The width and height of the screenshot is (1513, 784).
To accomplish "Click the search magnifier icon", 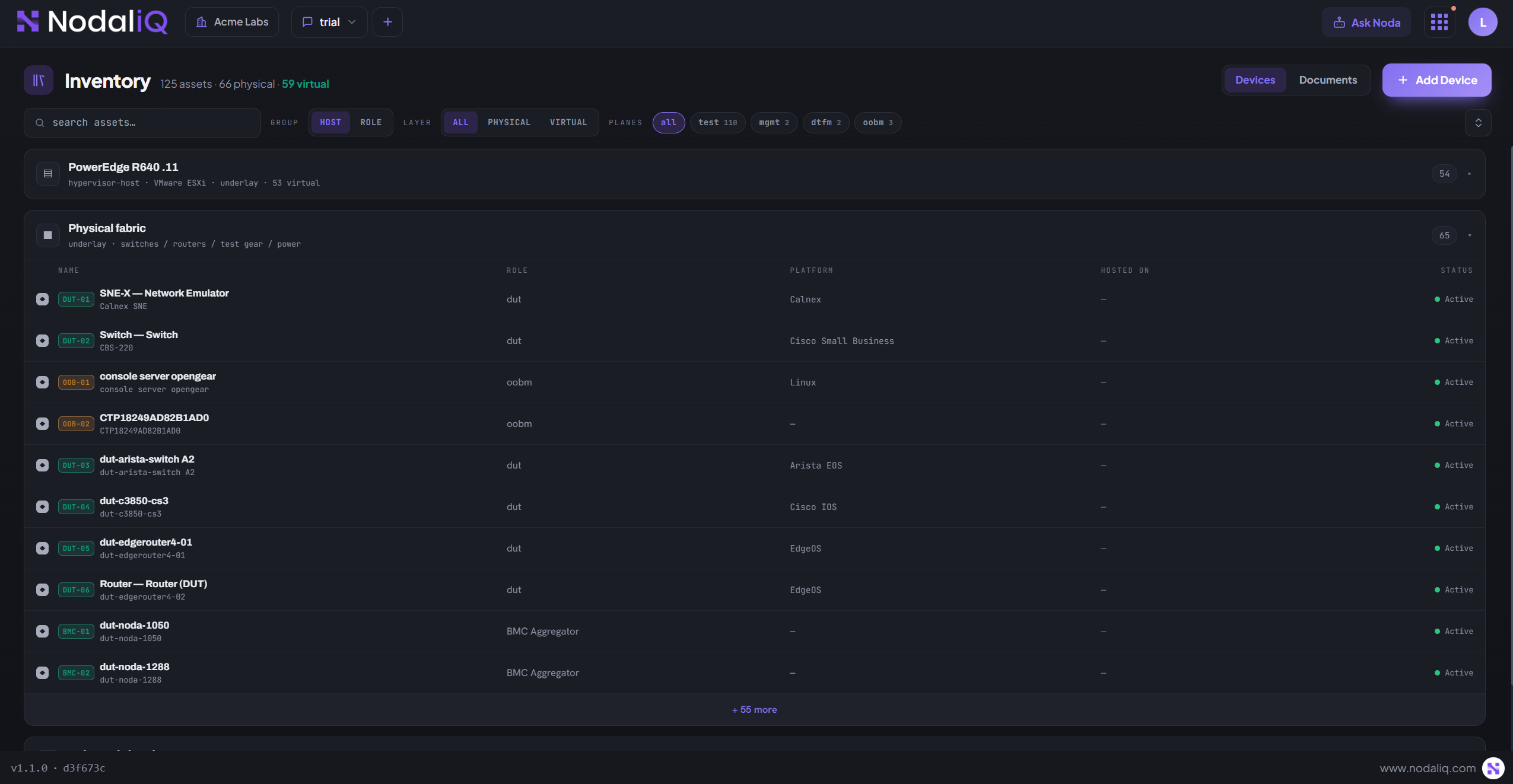I will tap(40, 123).
